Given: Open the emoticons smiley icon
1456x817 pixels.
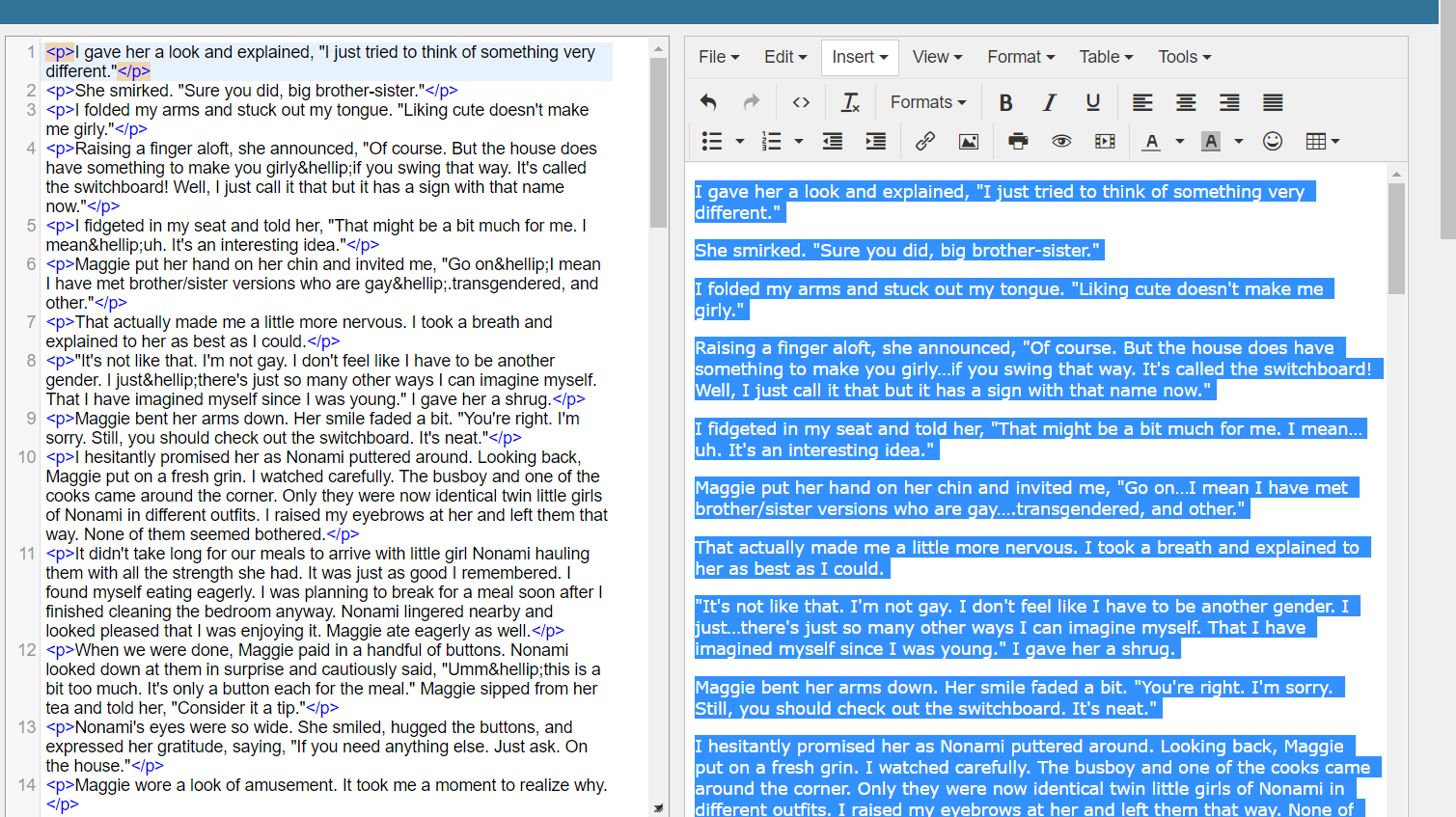Looking at the screenshot, I should 1273,142.
